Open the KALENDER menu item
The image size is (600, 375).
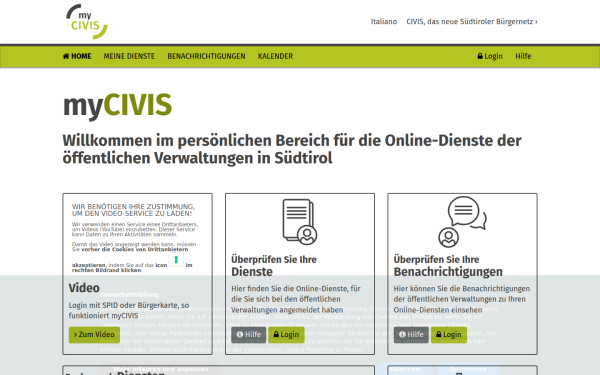pyautogui.click(x=275, y=56)
